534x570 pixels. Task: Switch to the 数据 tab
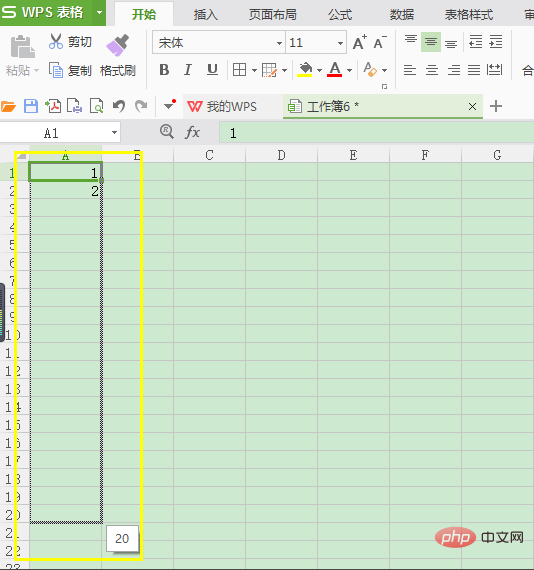(x=402, y=15)
